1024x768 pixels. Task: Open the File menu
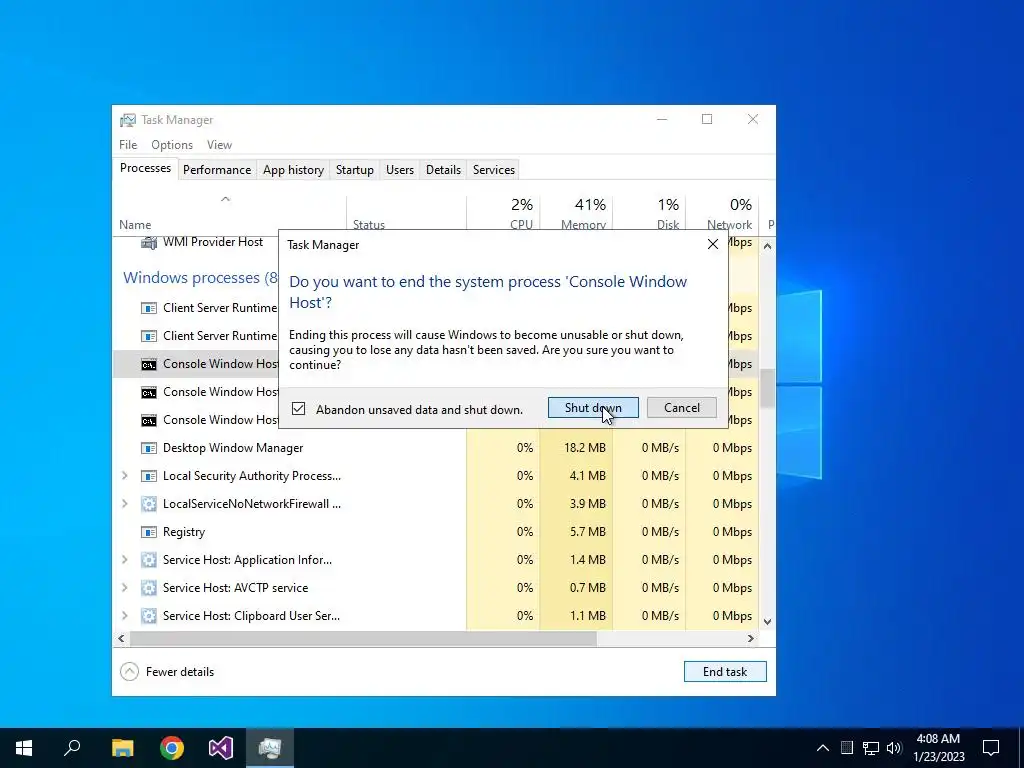coord(128,145)
